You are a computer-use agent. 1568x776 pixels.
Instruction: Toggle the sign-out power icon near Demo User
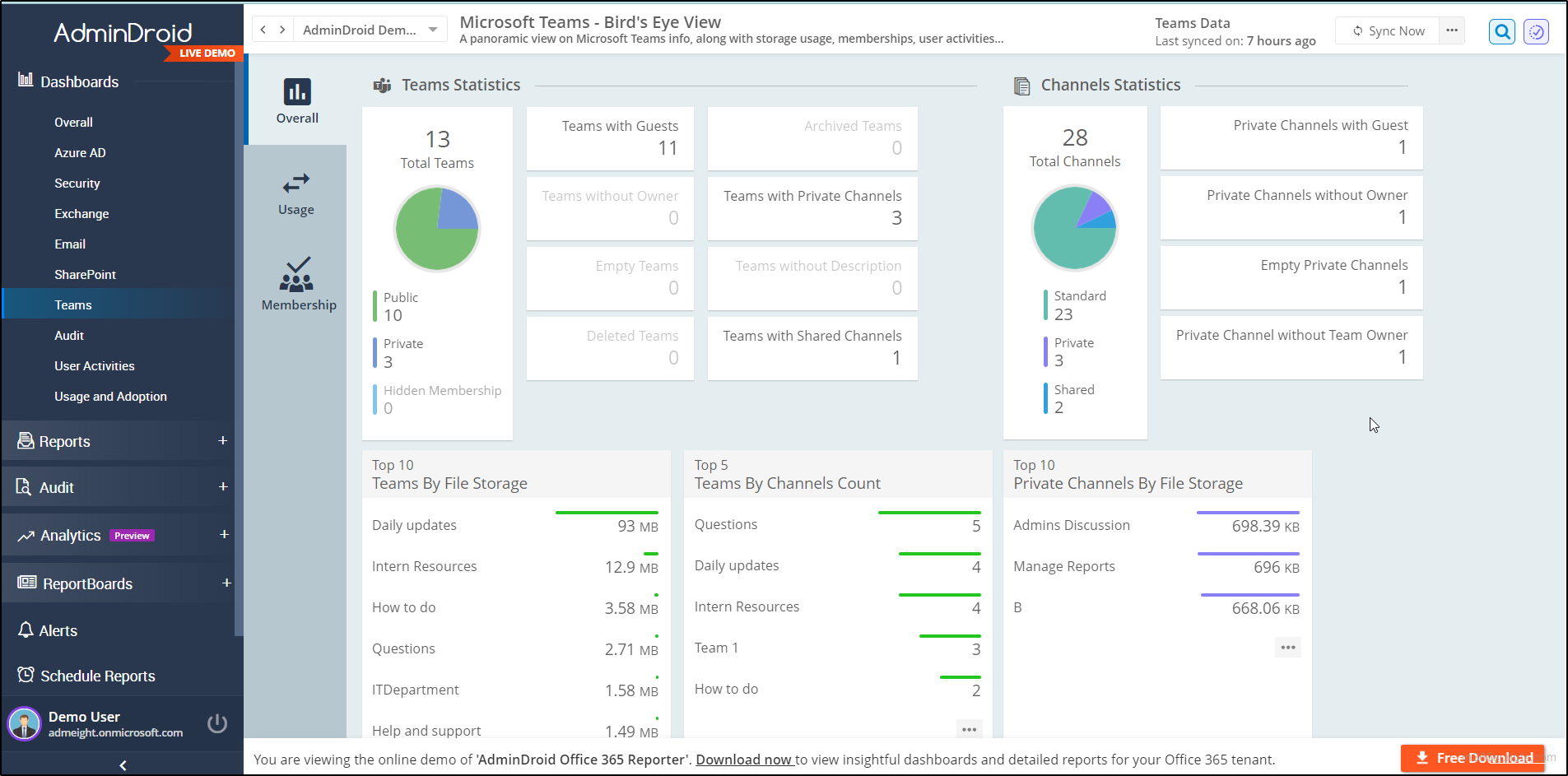click(216, 723)
